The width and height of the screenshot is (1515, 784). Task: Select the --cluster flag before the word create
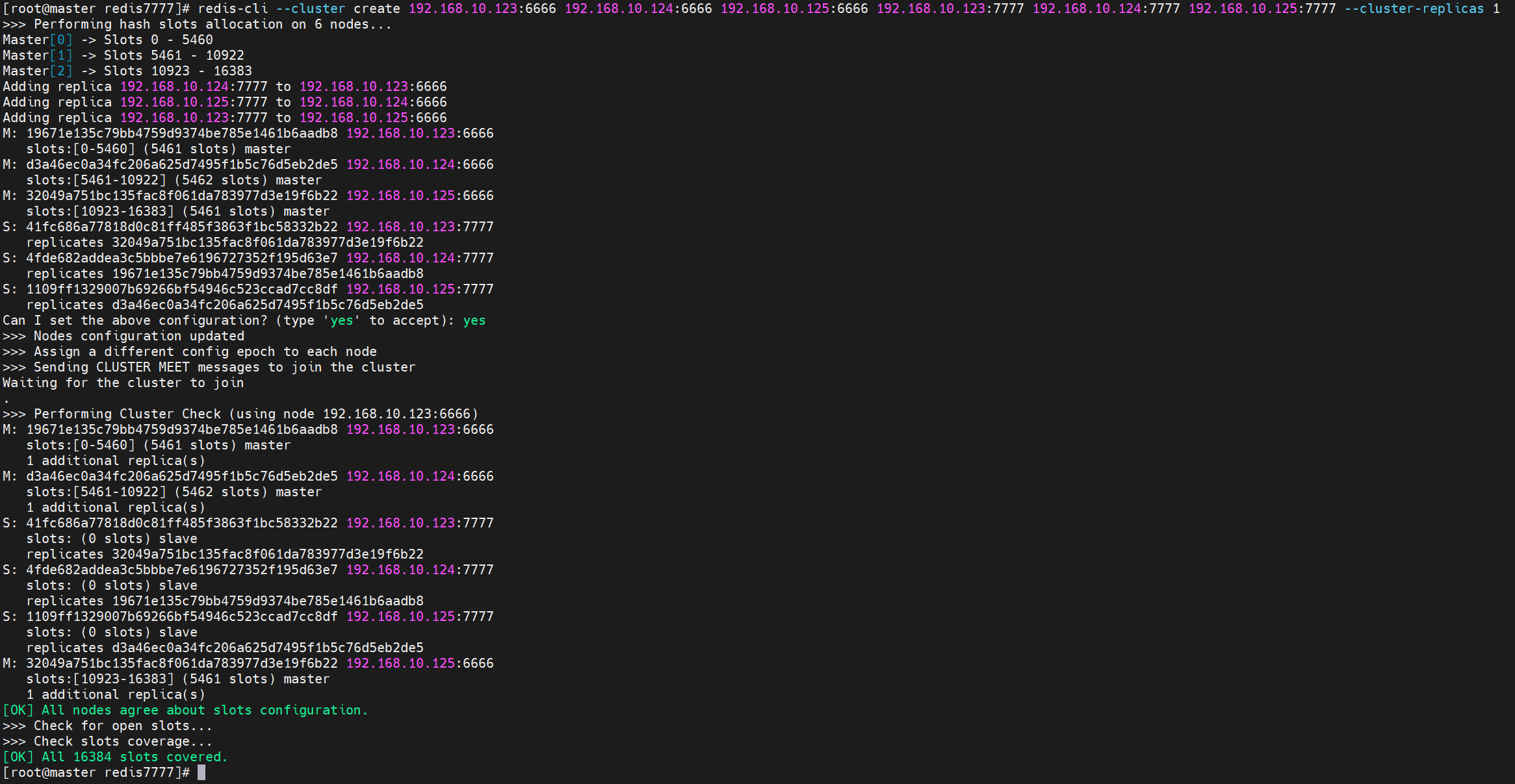(x=311, y=8)
